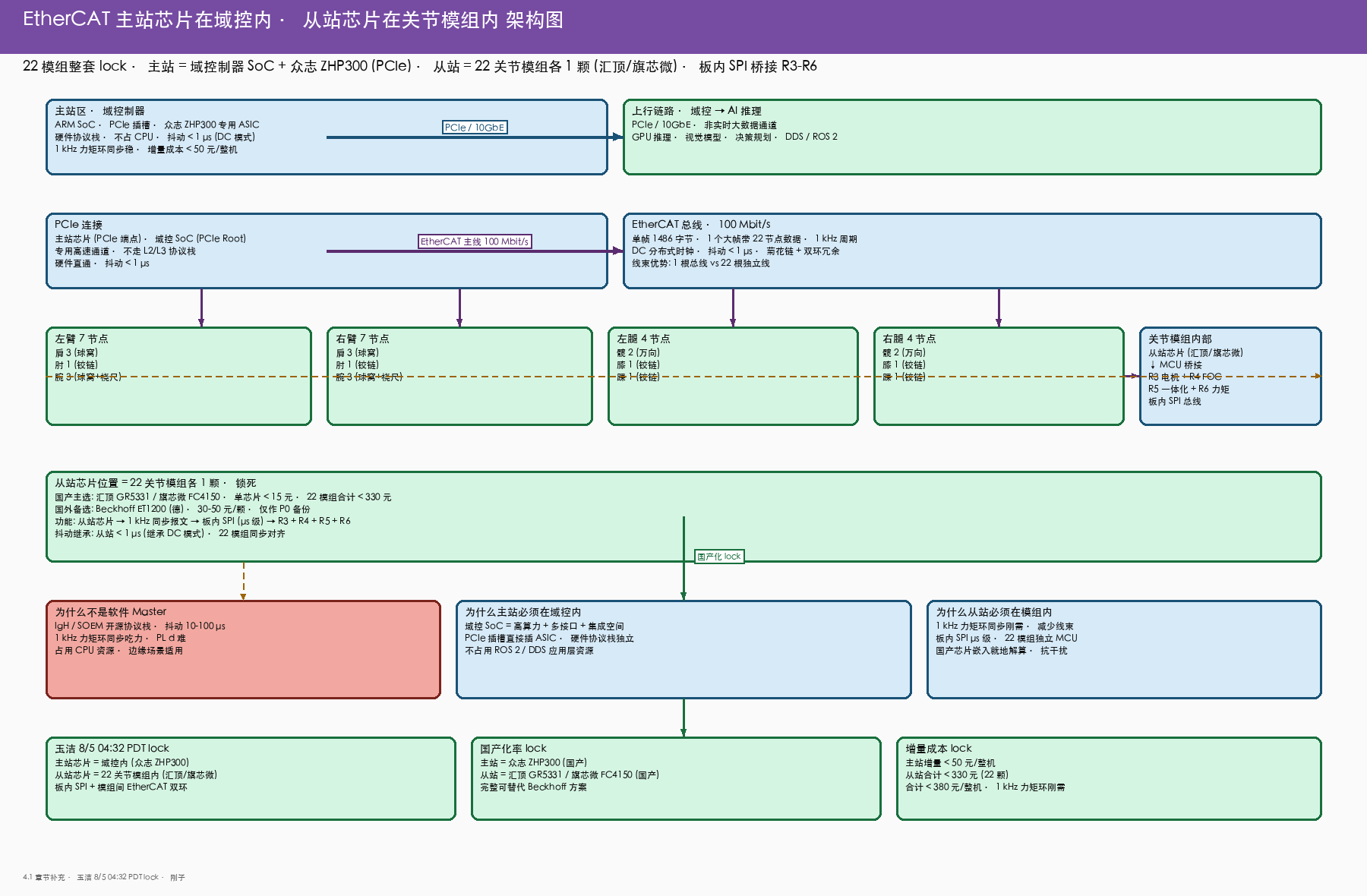
Task: Click the '右臂 7 节点' box heading
Action: (362, 339)
